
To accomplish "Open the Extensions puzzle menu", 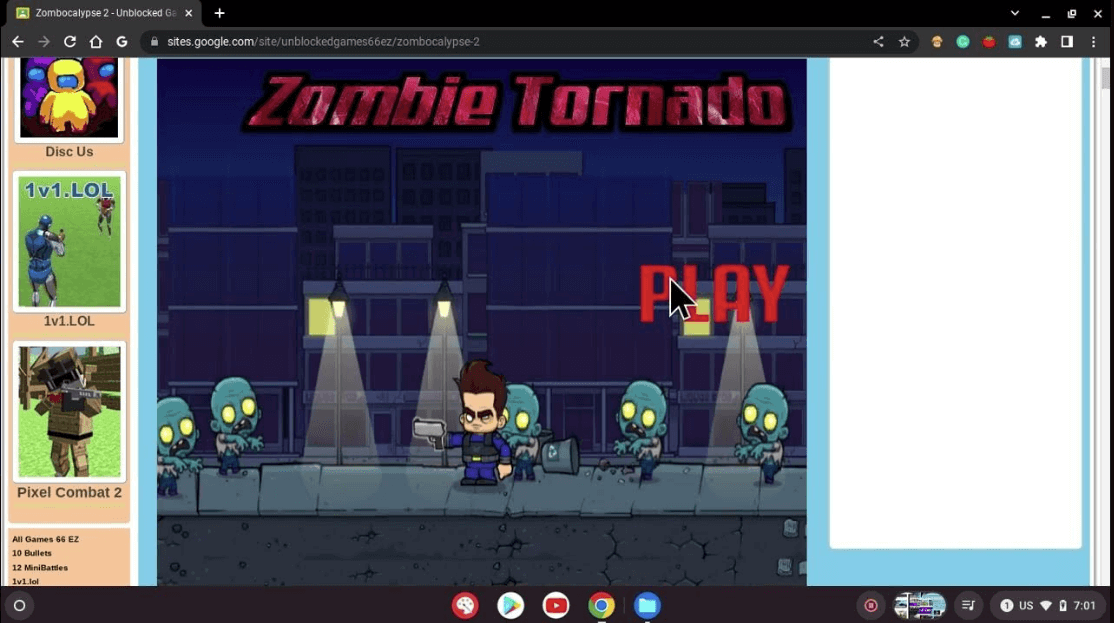I will [x=1041, y=42].
